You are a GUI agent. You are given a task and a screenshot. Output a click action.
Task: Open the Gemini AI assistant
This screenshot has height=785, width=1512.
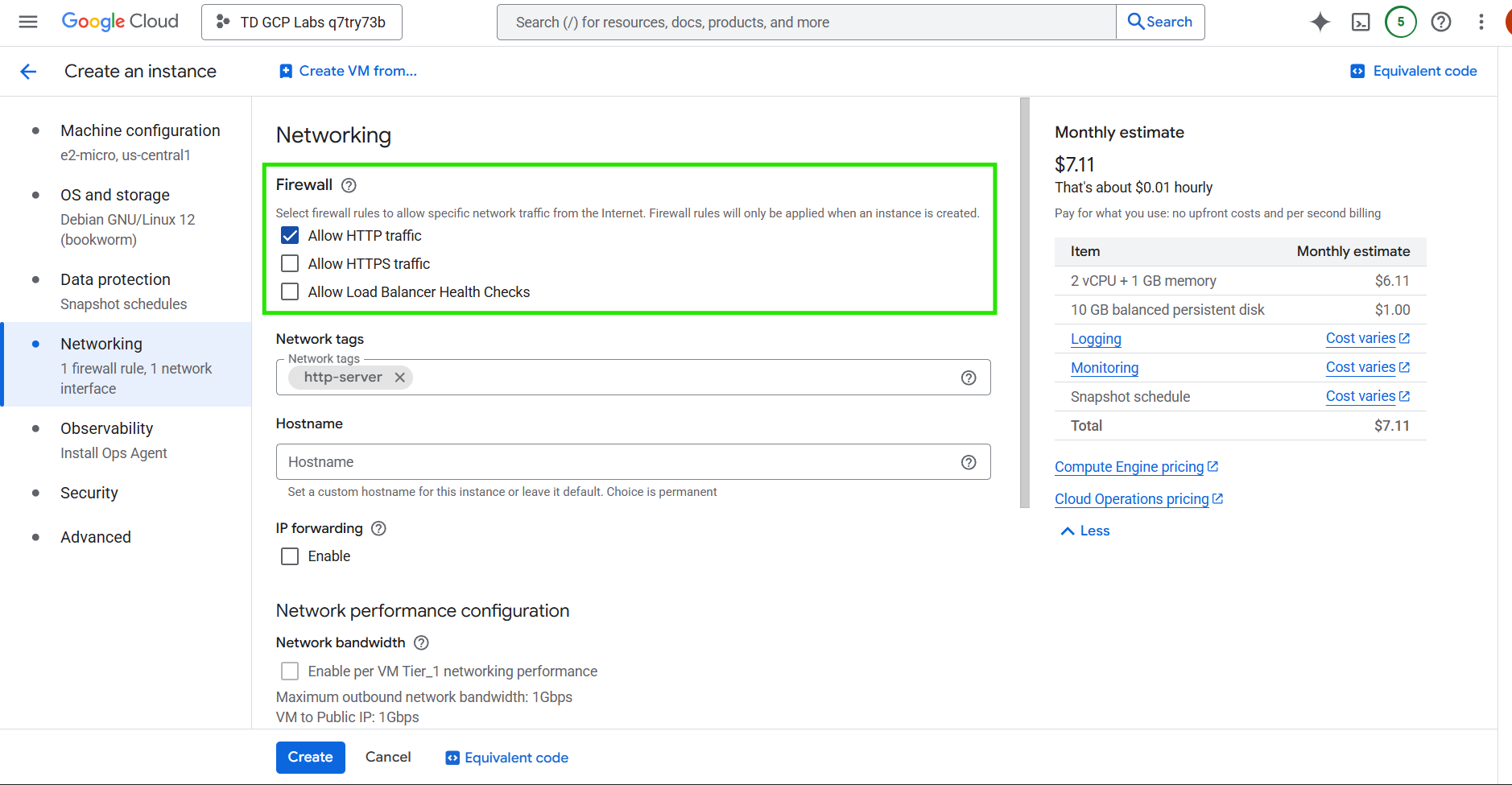pos(1320,22)
